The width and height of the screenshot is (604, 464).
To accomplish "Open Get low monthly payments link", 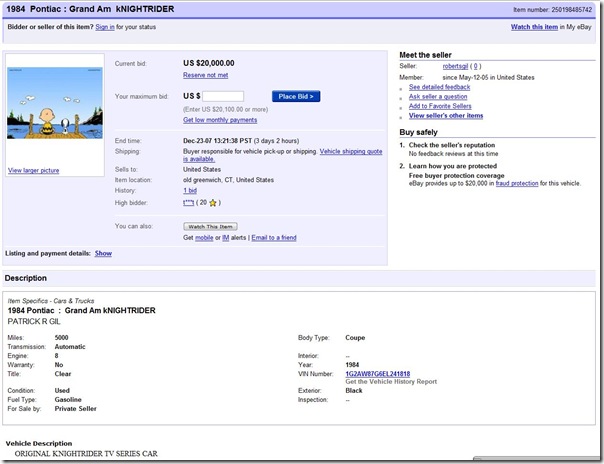I will point(220,120).
